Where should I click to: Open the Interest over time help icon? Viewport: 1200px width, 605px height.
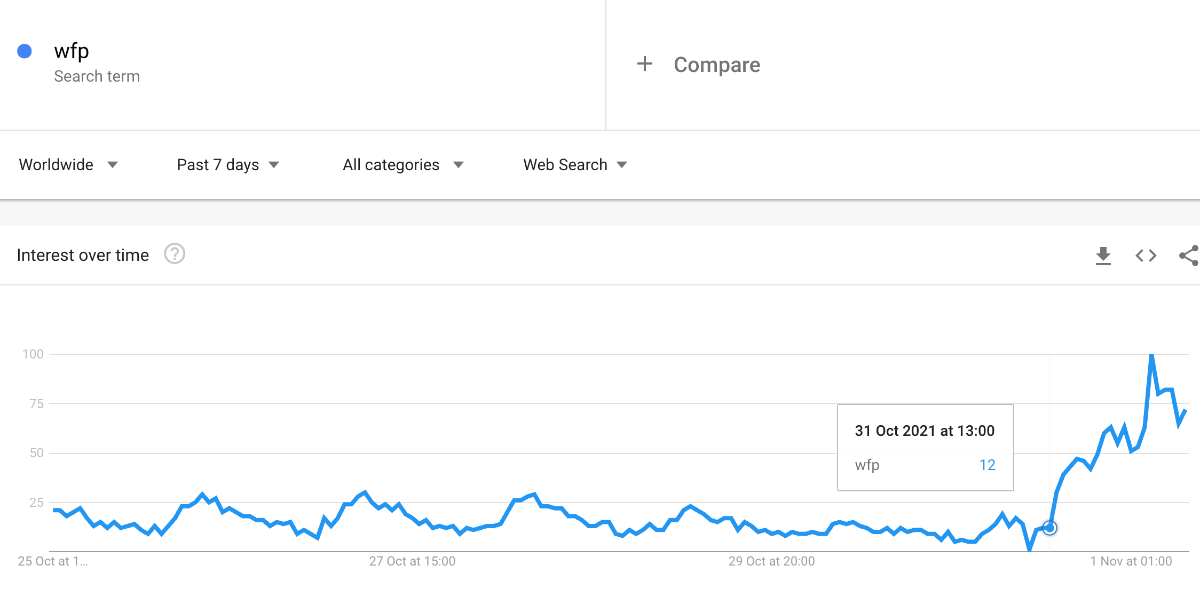[x=175, y=254]
